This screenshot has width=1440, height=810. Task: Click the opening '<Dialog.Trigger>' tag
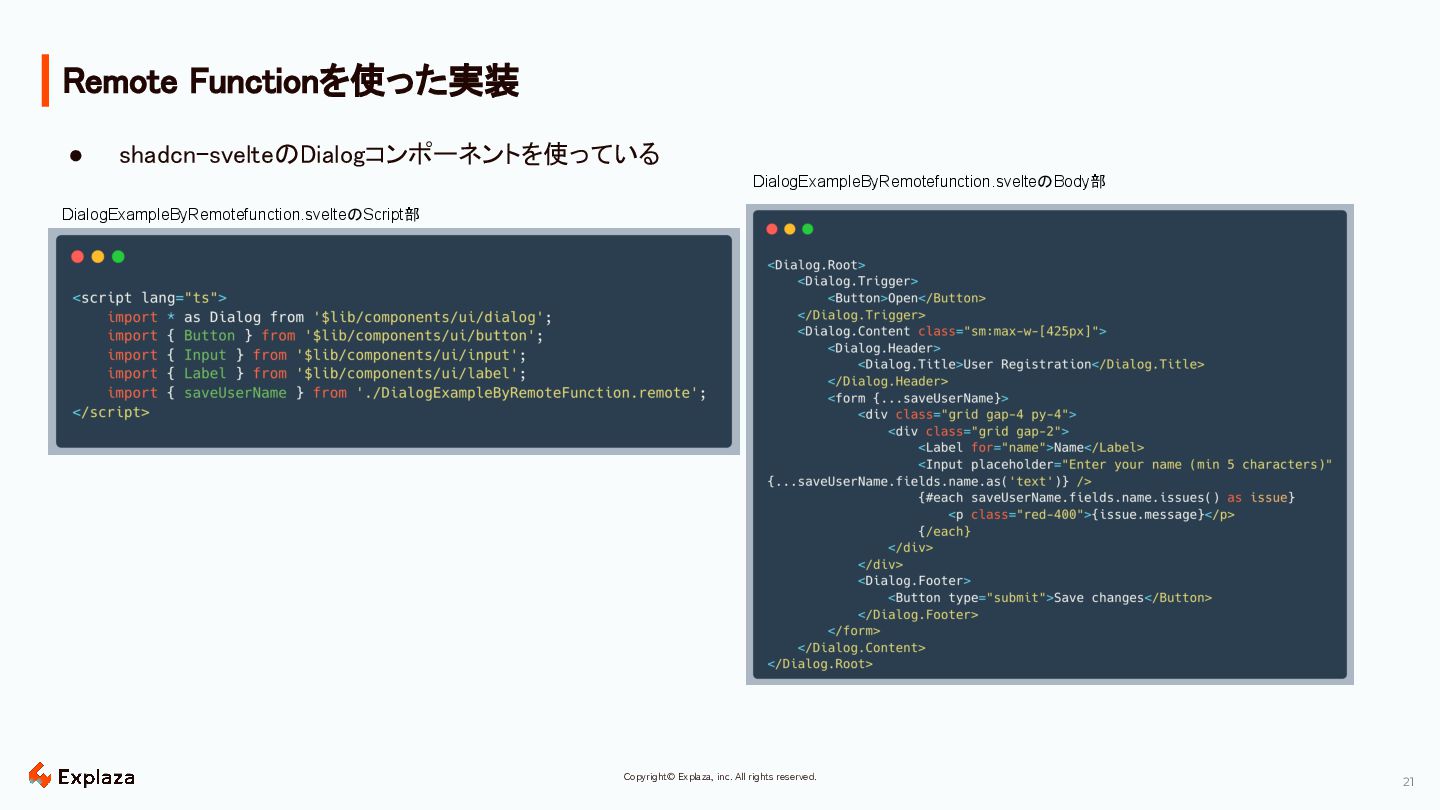[x=858, y=281]
